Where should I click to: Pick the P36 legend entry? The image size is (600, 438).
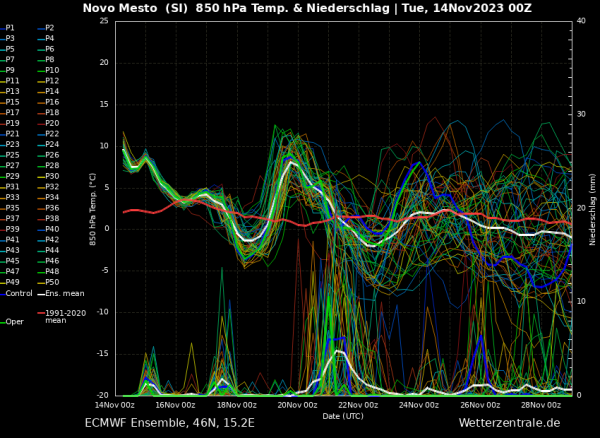pyautogui.click(x=48, y=208)
